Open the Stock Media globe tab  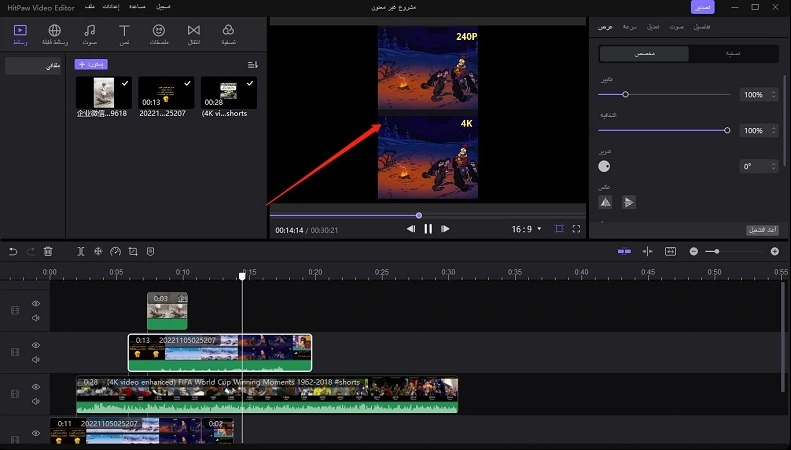[54, 34]
